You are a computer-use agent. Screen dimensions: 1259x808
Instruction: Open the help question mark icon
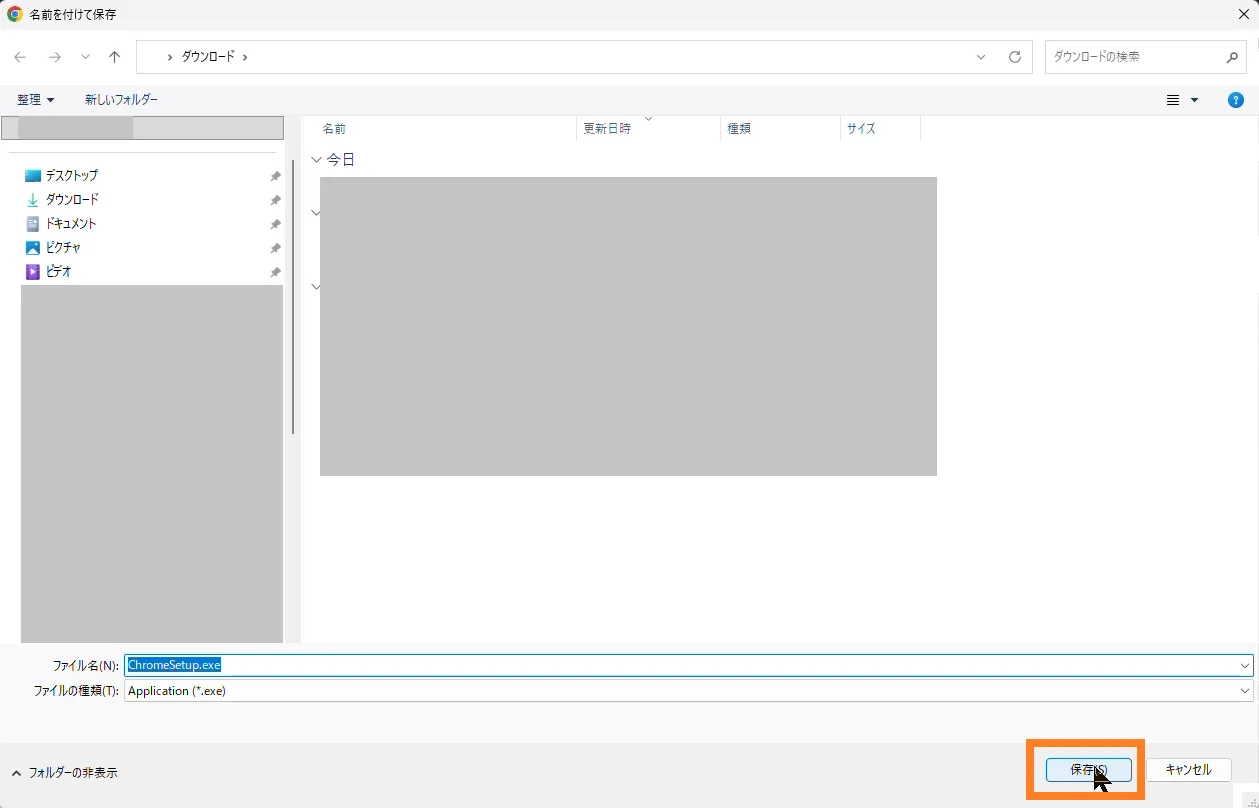(1236, 100)
